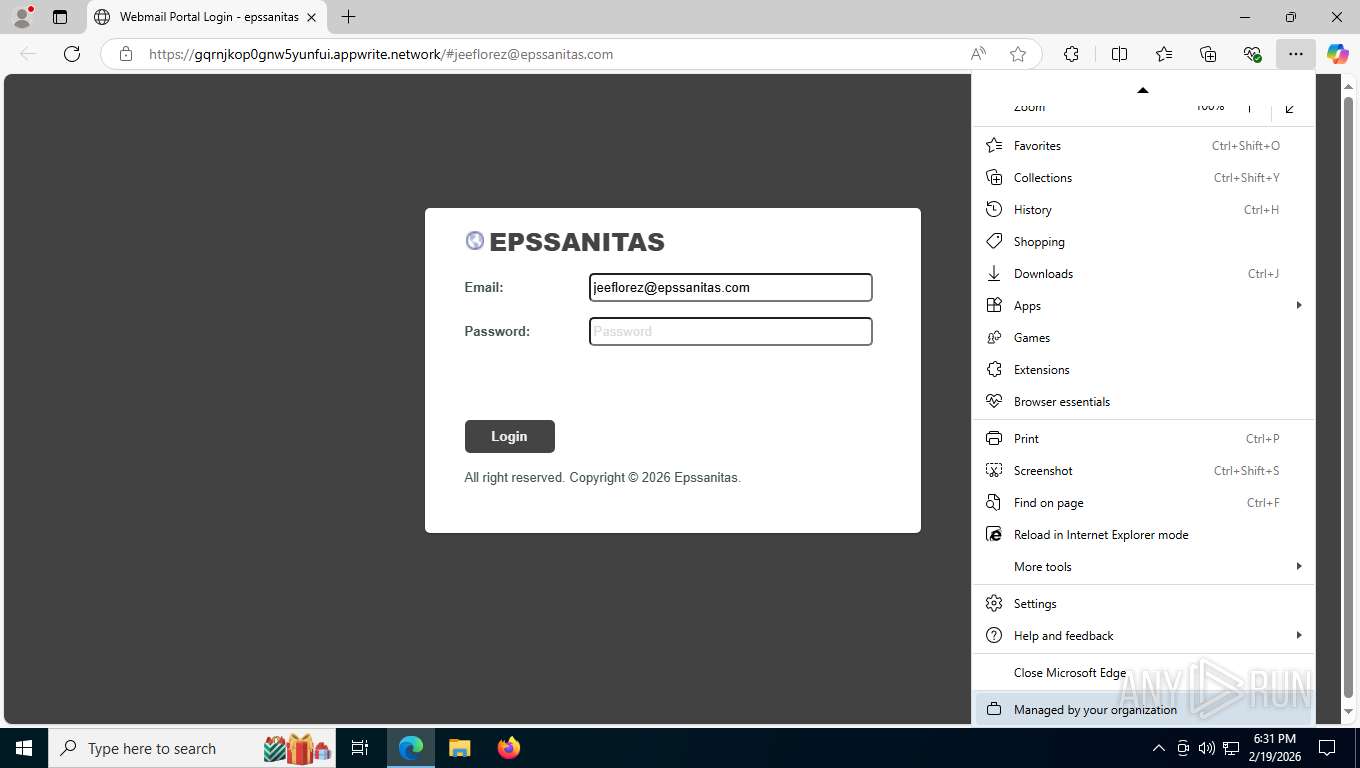Expand the More tools submenu
This screenshot has height=768, width=1360.
[x=1143, y=567]
